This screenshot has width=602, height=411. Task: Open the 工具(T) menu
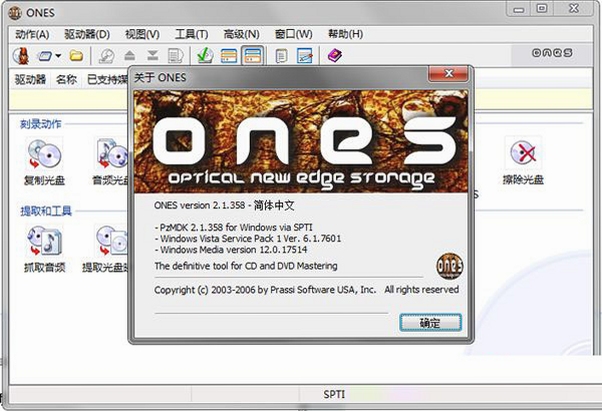click(x=191, y=34)
